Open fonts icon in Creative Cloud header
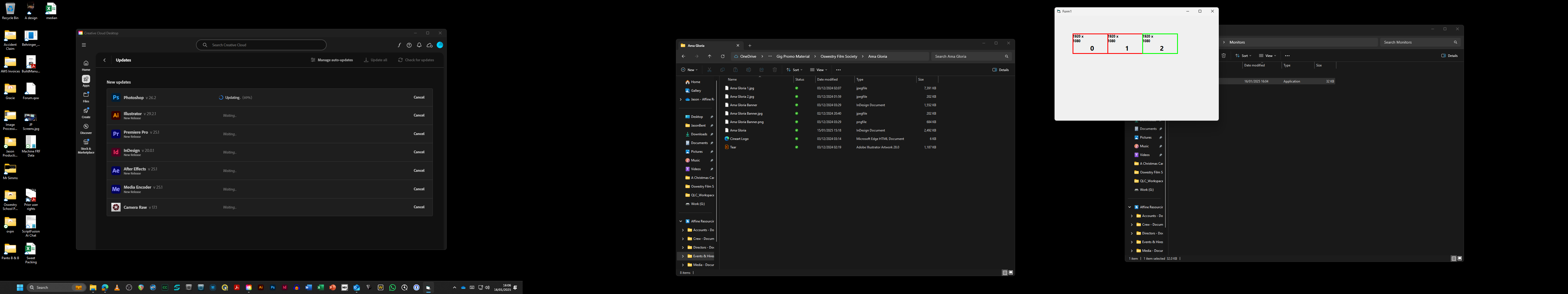This screenshot has height=294, width=1568. point(399,45)
